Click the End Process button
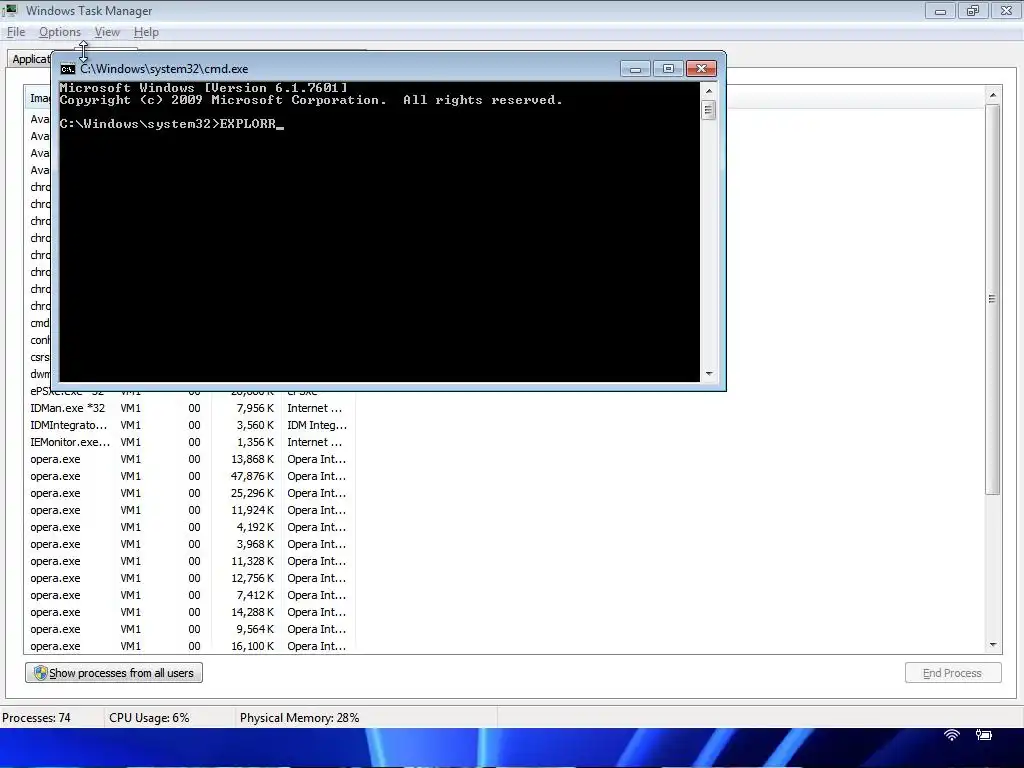Screen dimensions: 1024x768 click(953, 673)
